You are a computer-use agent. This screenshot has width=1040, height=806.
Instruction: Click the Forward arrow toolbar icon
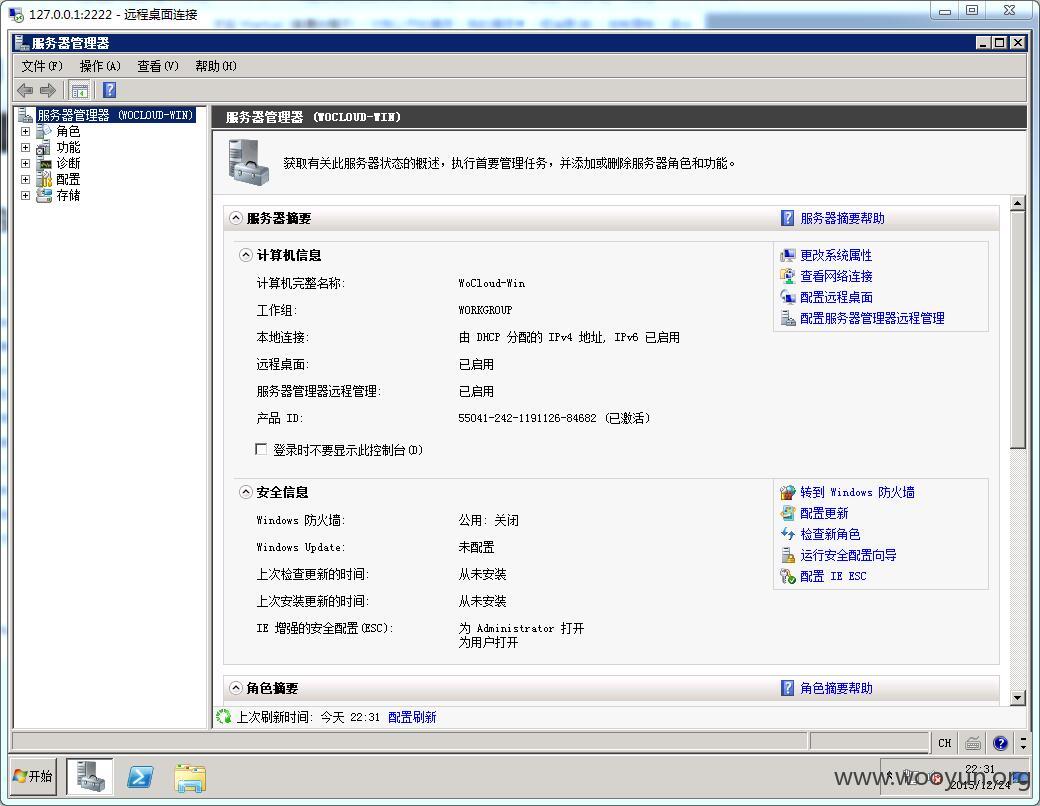coord(48,90)
